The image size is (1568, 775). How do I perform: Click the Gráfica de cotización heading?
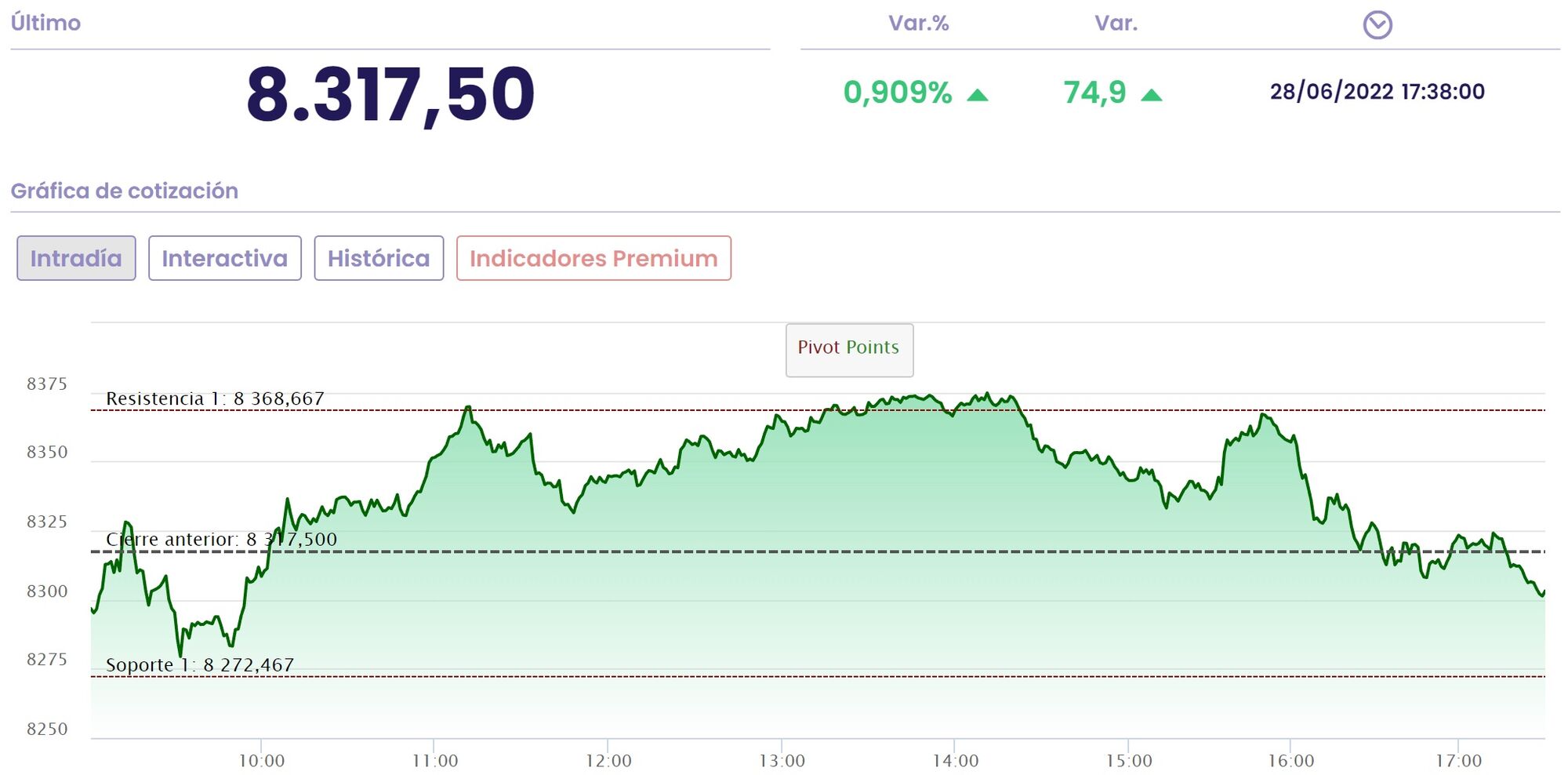(x=124, y=191)
